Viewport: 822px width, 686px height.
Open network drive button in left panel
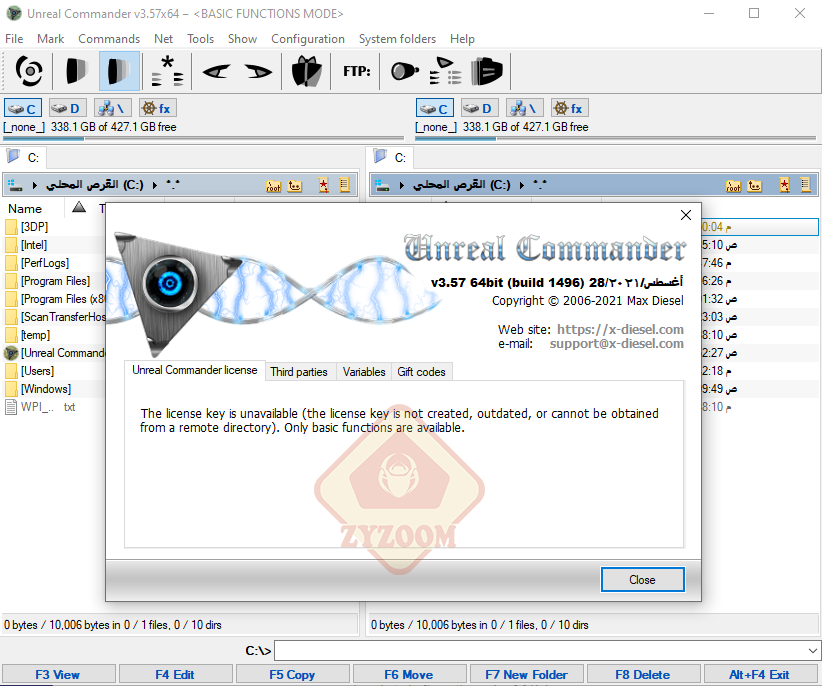112,108
